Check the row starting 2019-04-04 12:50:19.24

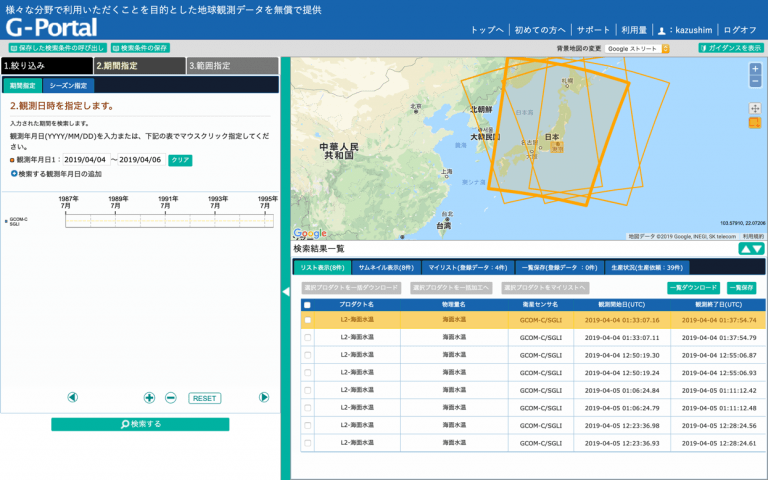point(307,373)
